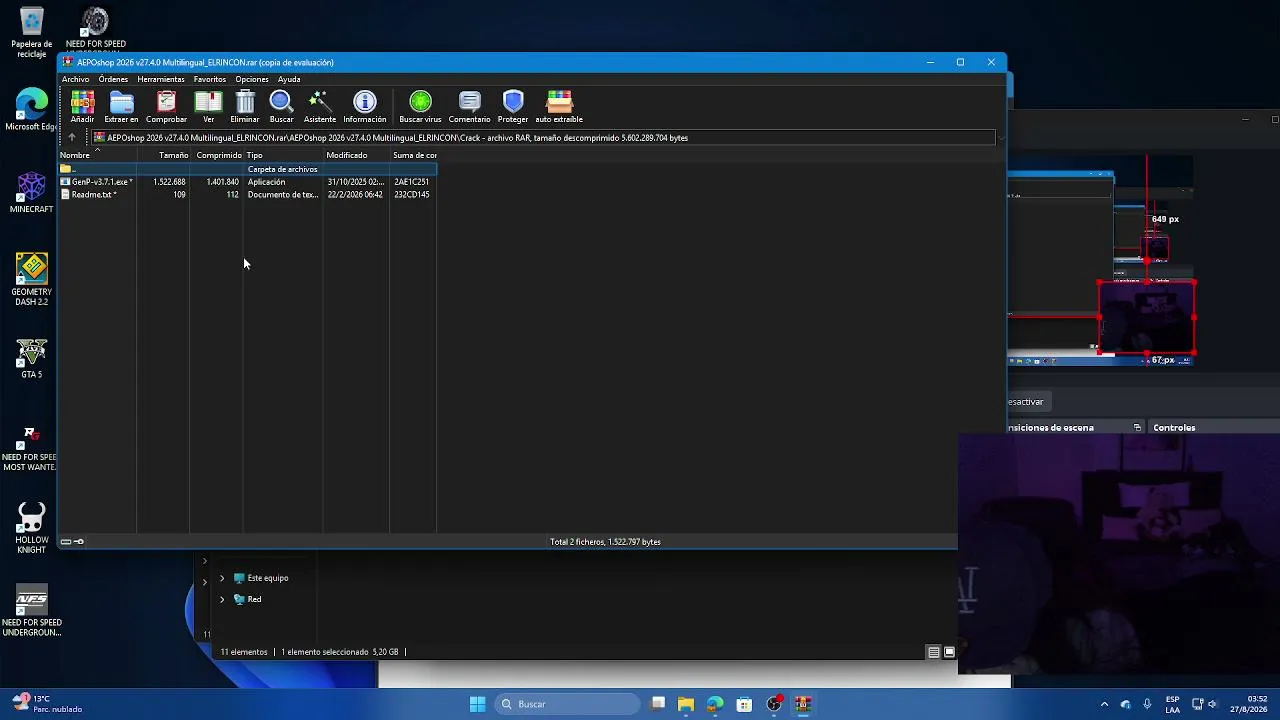Select the parent folder row
This screenshot has width=1280, height=720.
tap(247, 169)
